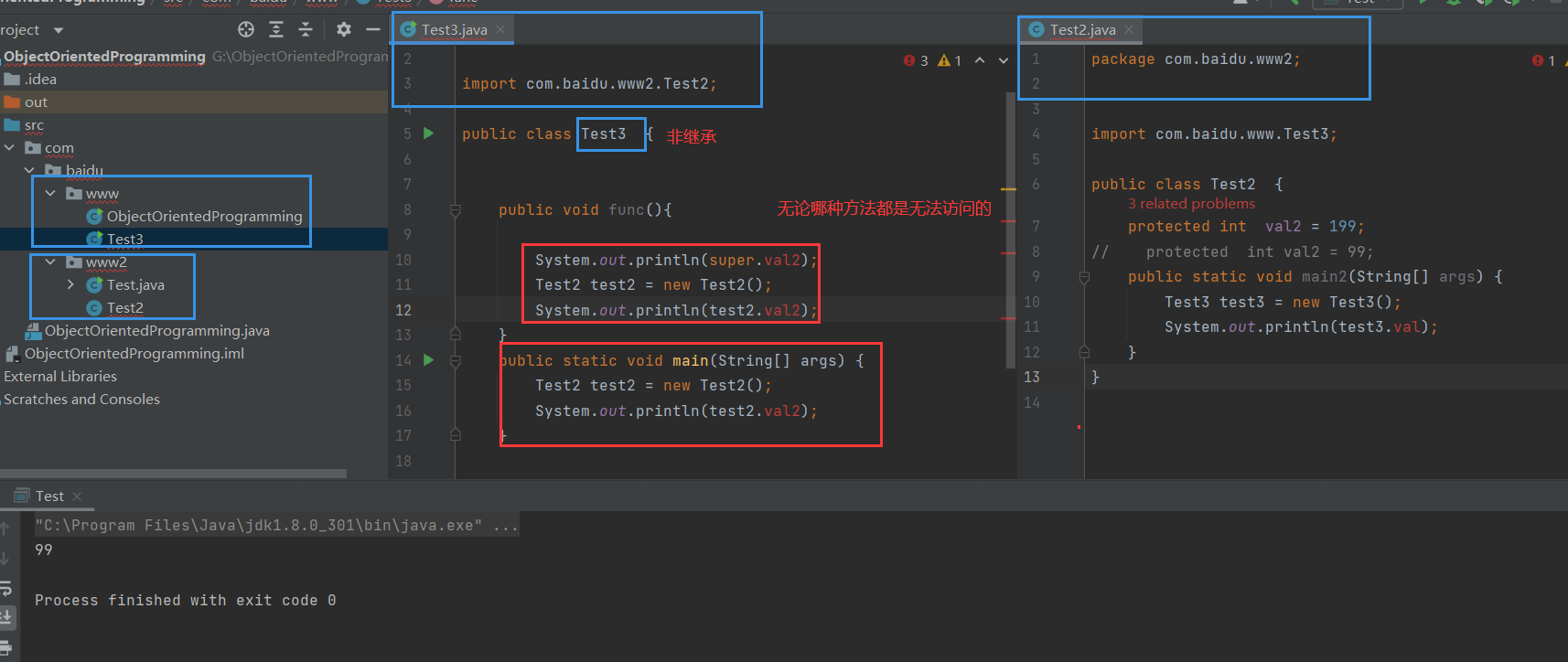This screenshot has height=662, width=1568.
Task: Collapse the com package node
Action: tap(9, 147)
